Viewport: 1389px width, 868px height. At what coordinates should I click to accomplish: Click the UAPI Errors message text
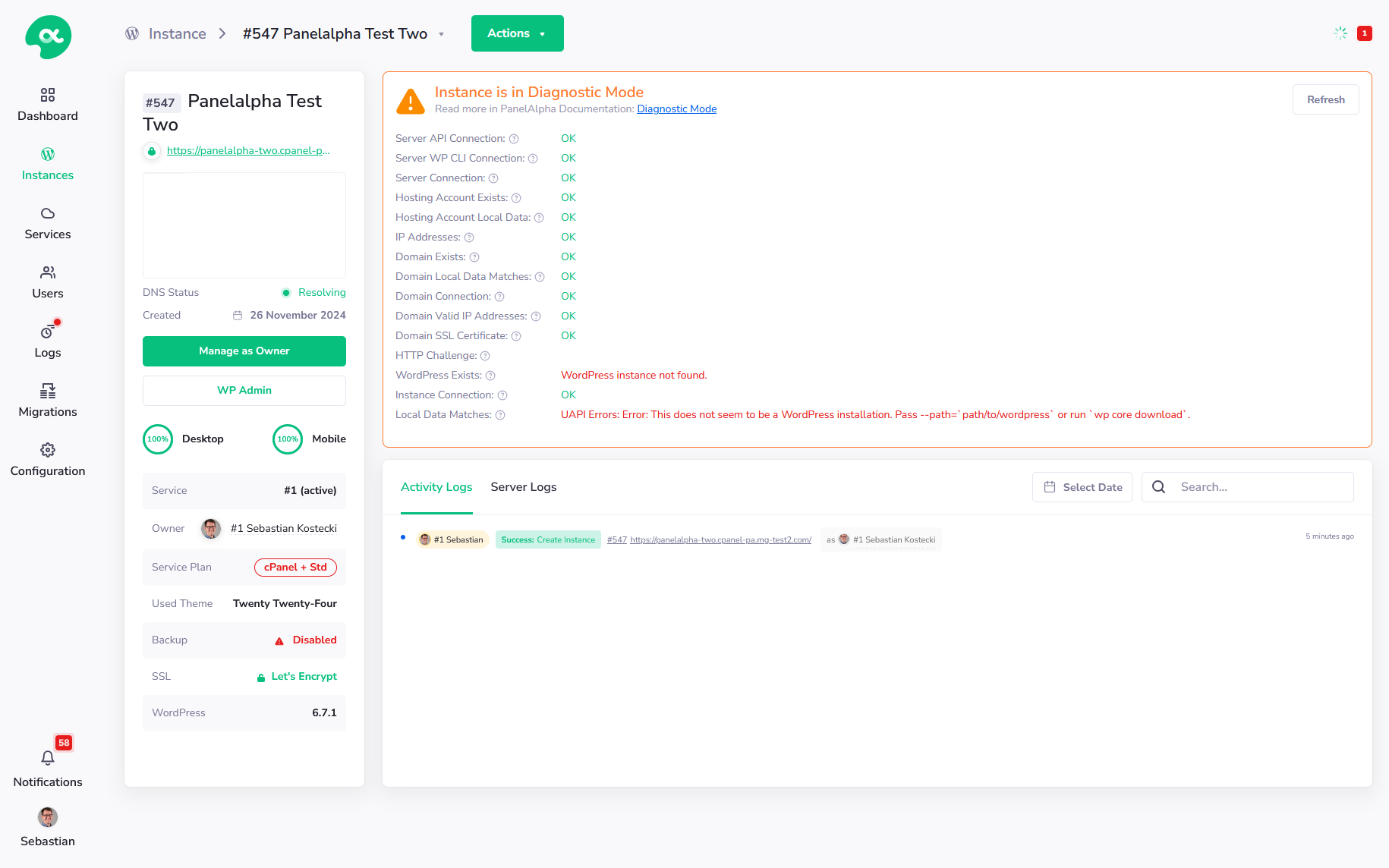[875, 415]
